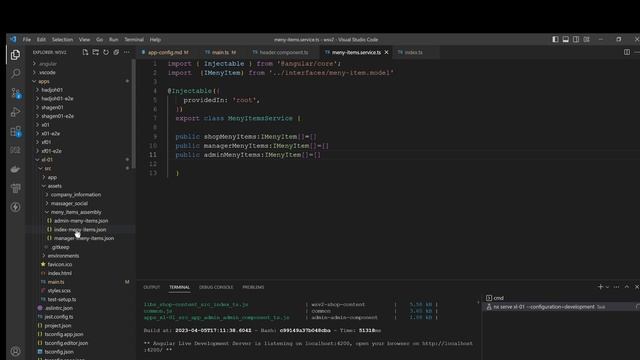This screenshot has height=360, width=640.
Task: Show the Output panel tab
Action: (151, 287)
